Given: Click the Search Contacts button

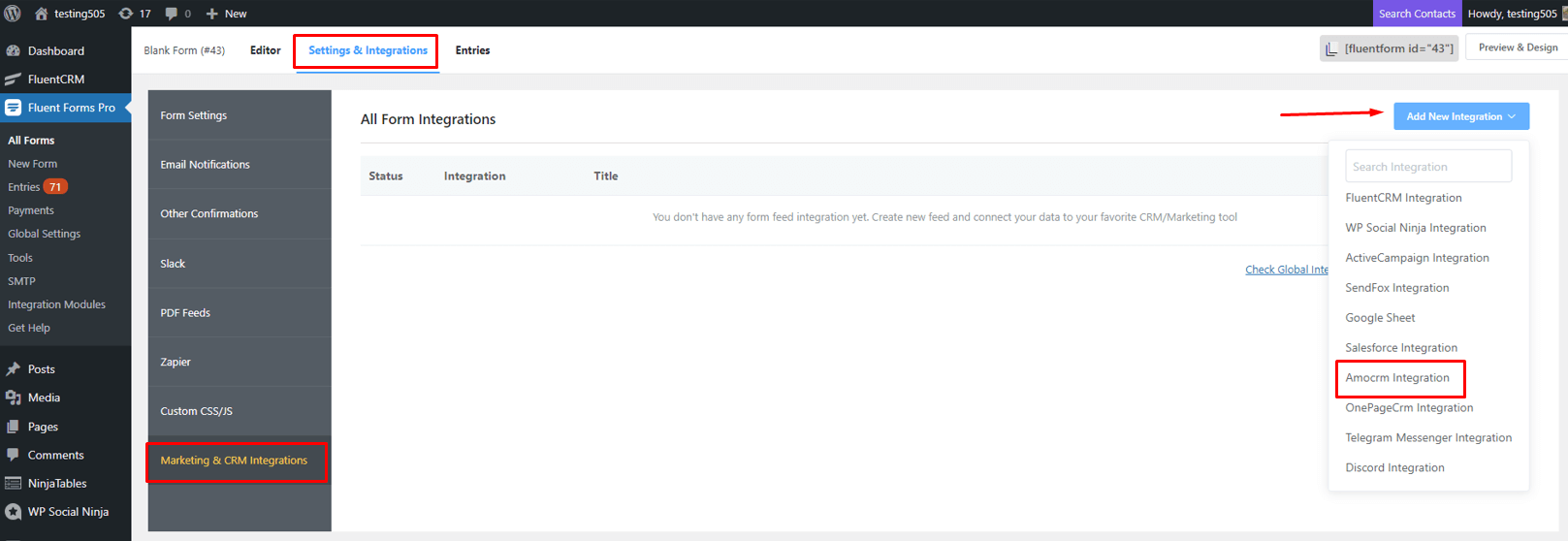Looking at the screenshot, I should pos(1417,14).
